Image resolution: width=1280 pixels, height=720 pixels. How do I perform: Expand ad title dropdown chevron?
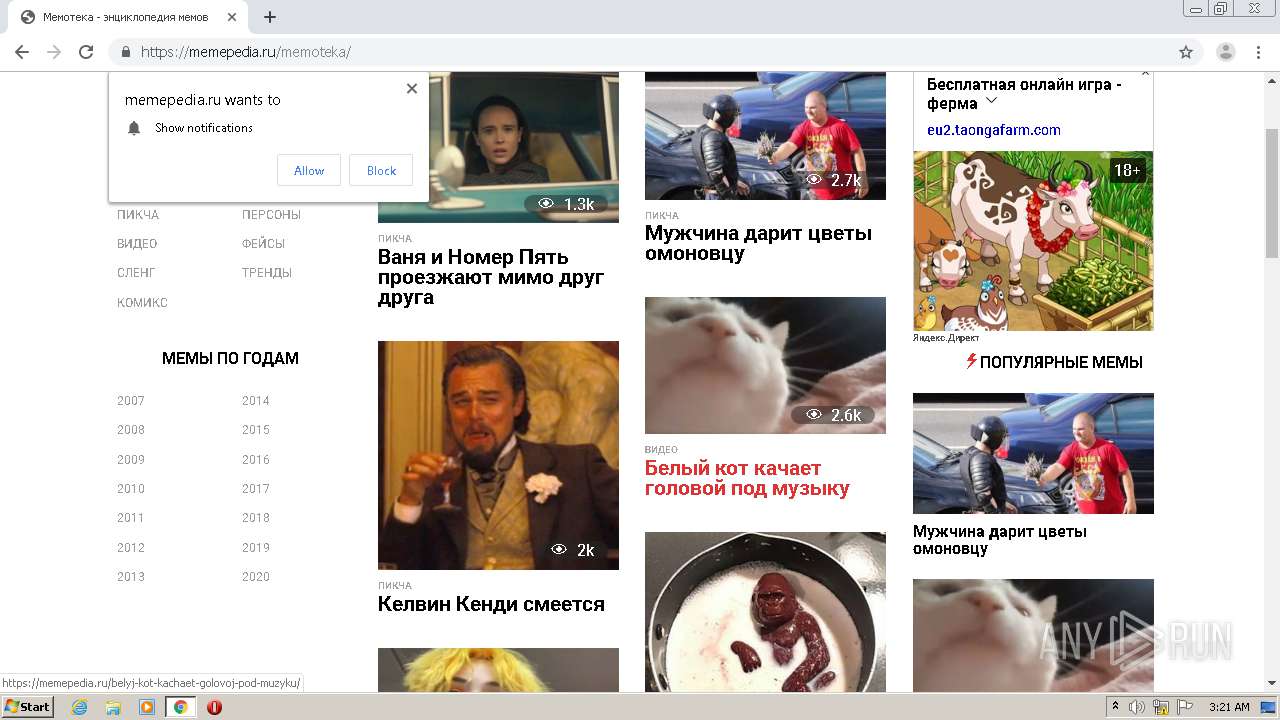[991, 101]
